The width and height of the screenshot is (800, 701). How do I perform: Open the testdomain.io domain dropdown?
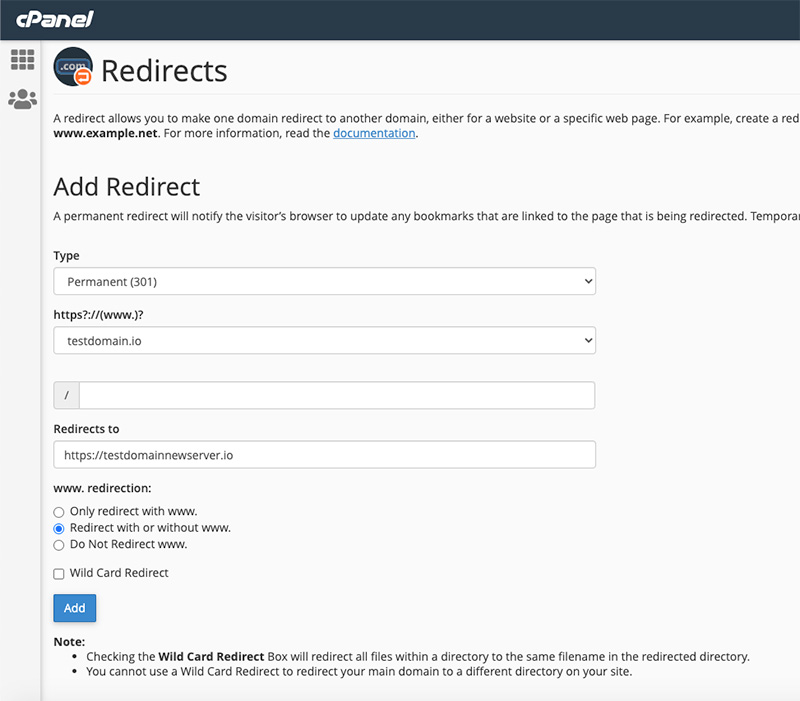pos(324,340)
